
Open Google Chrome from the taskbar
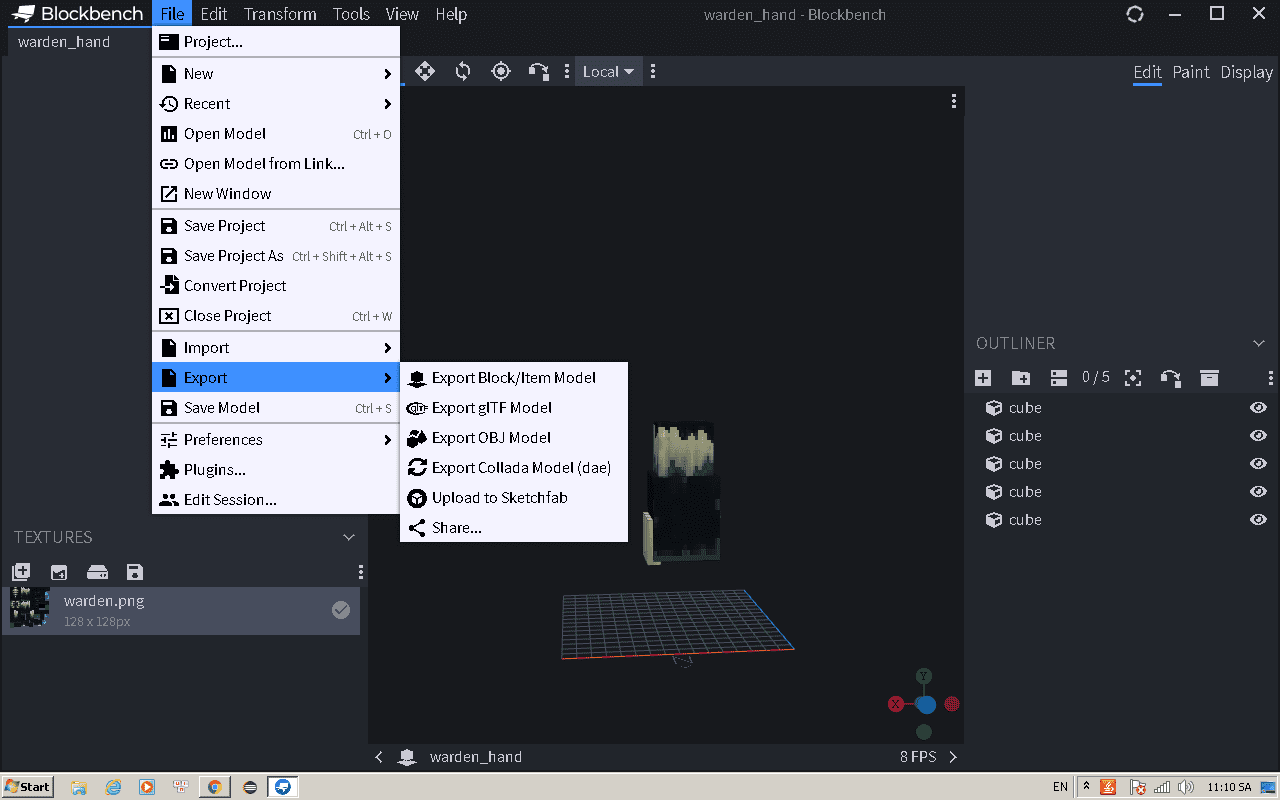(x=213, y=787)
